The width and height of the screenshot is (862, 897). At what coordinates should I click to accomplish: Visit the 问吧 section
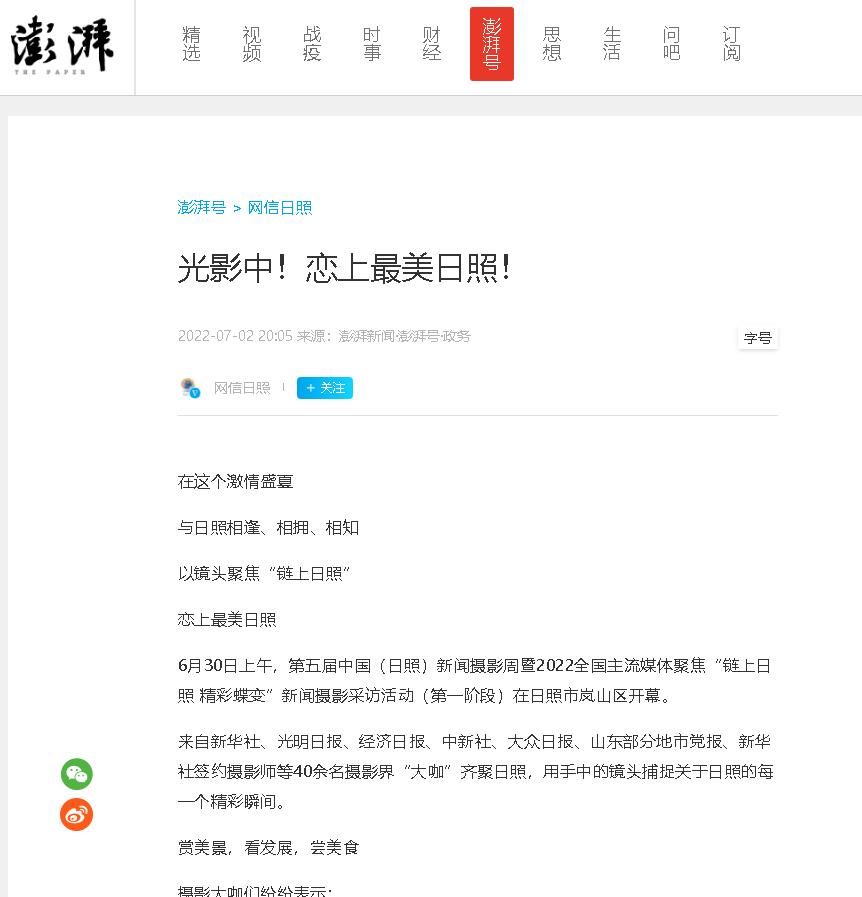[672, 44]
